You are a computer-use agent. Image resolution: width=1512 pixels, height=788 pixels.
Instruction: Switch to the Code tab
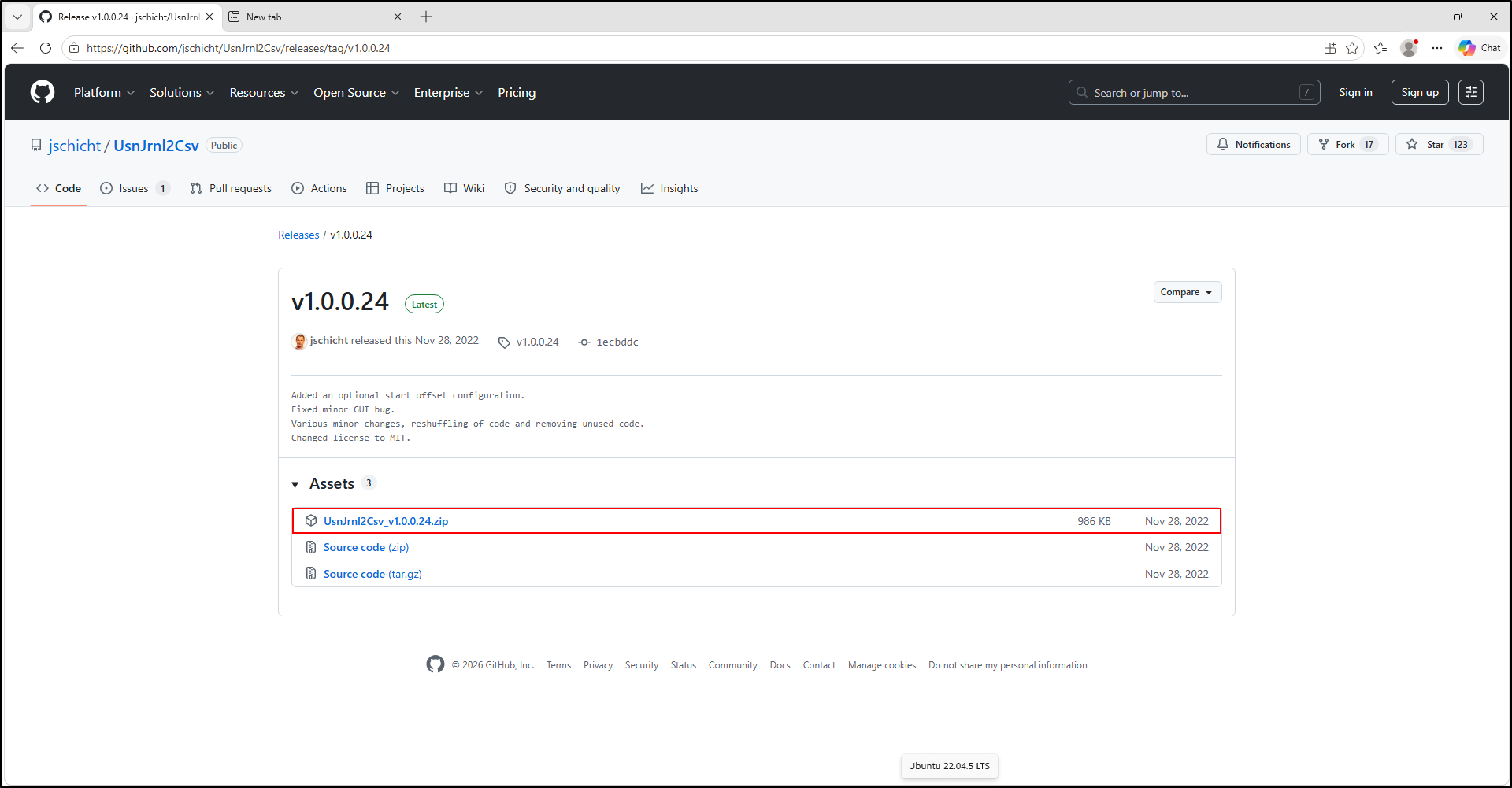pos(58,188)
